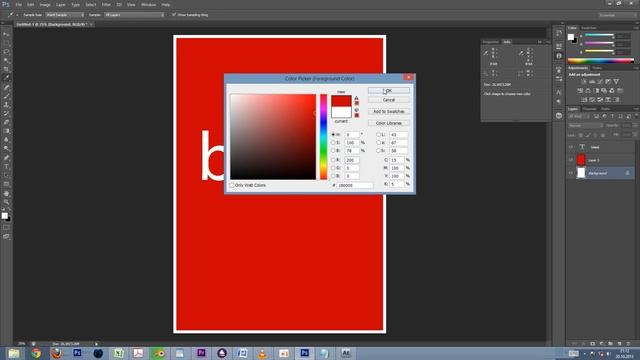Screen dimensions: 640x360
Task: Select the Move tool
Action: pos(6,34)
